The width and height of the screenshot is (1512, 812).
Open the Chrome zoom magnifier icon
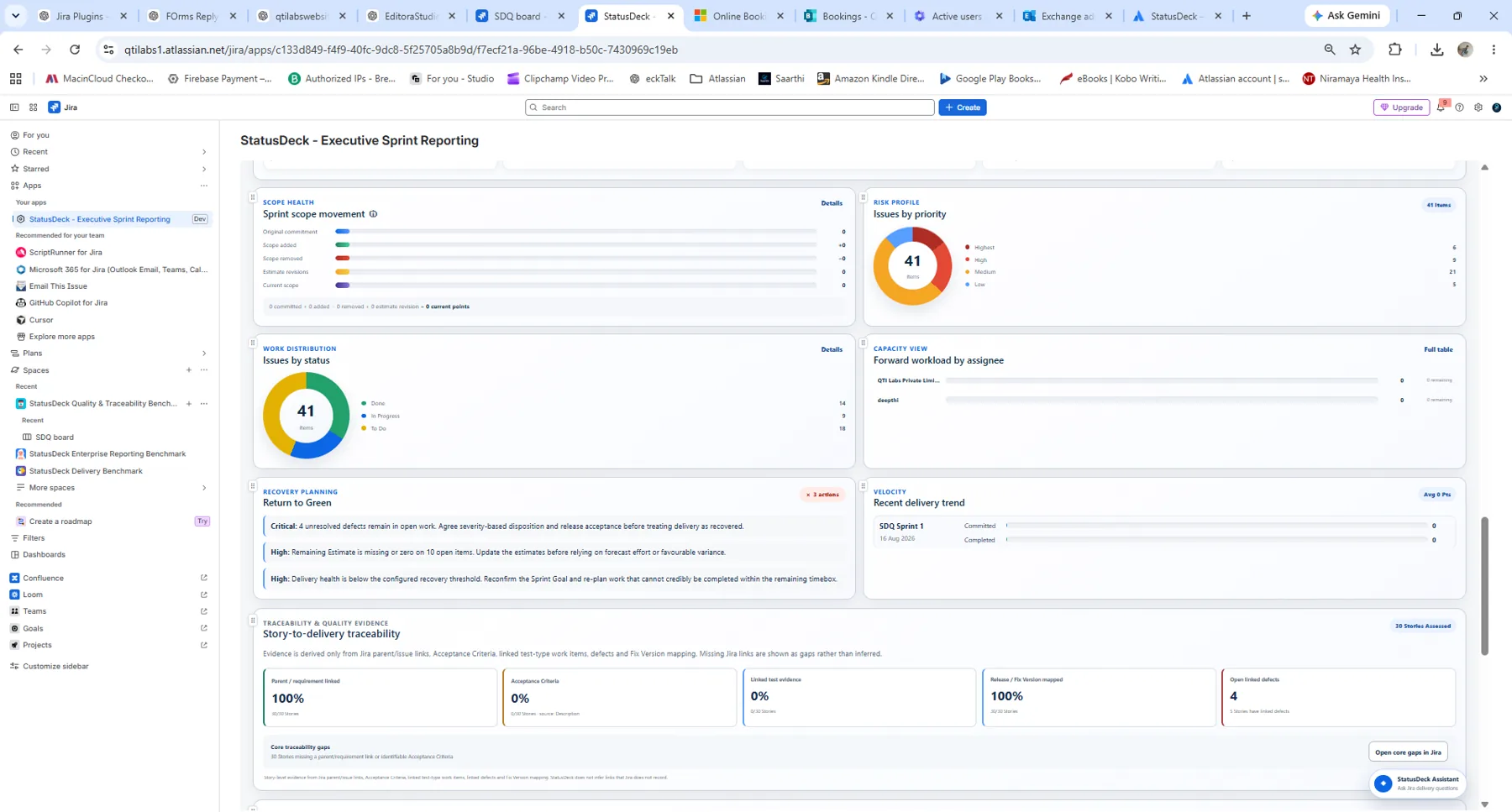1330,50
